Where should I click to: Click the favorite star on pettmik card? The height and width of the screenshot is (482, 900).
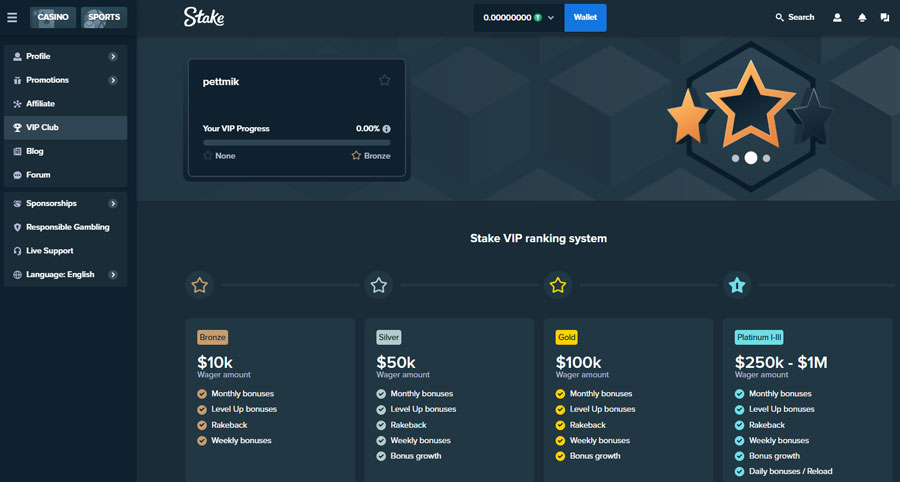(384, 81)
